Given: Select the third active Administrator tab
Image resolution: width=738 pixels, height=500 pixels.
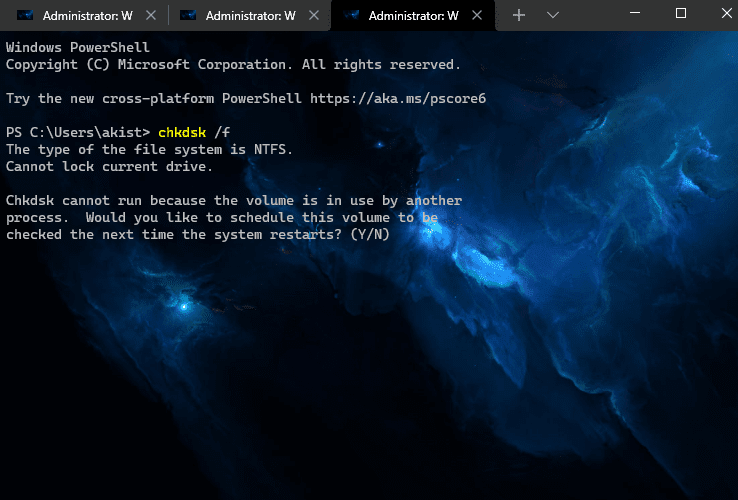Looking at the screenshot, I should point(413,16).
